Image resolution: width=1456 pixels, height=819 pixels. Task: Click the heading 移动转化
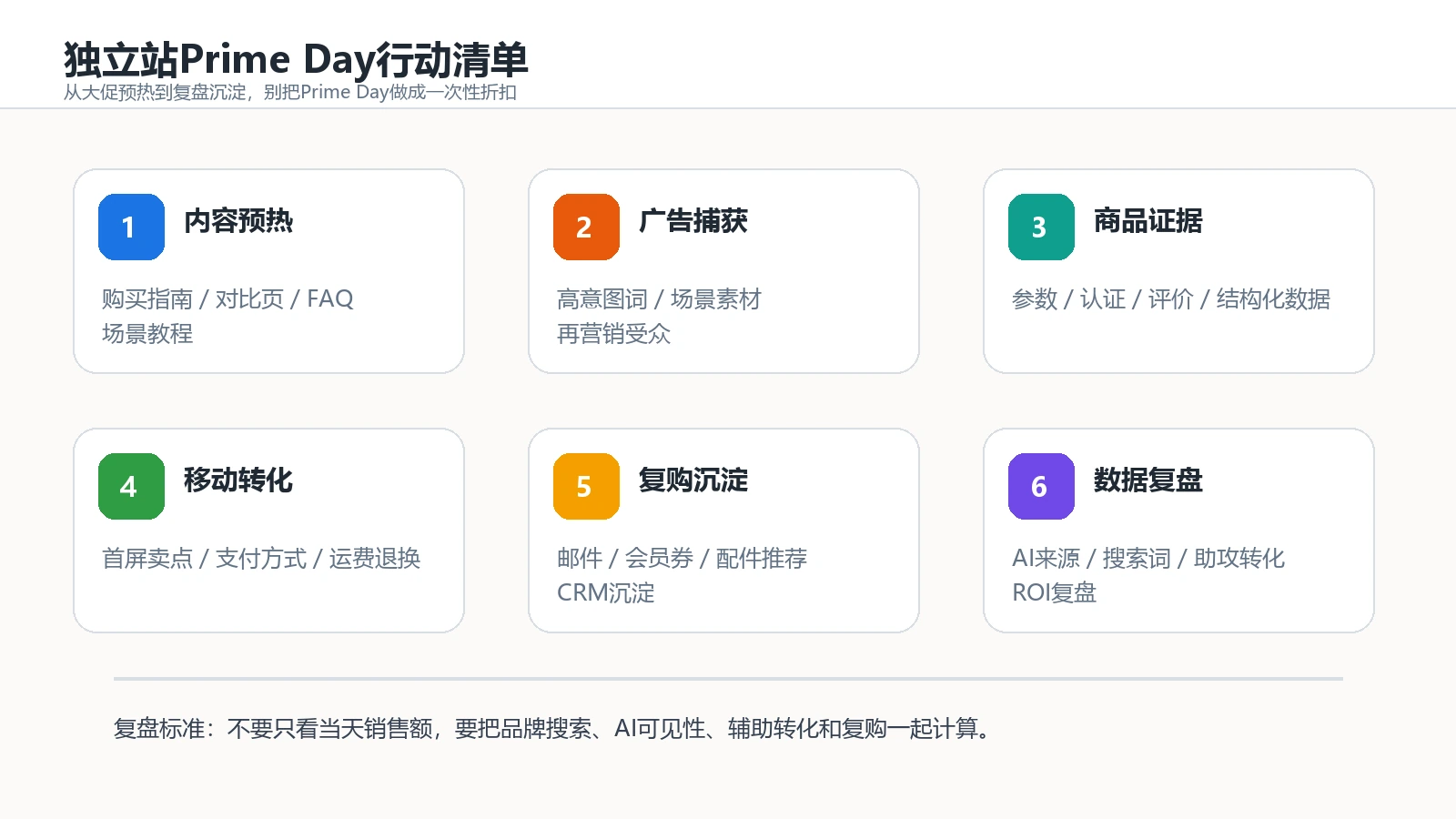238,480
